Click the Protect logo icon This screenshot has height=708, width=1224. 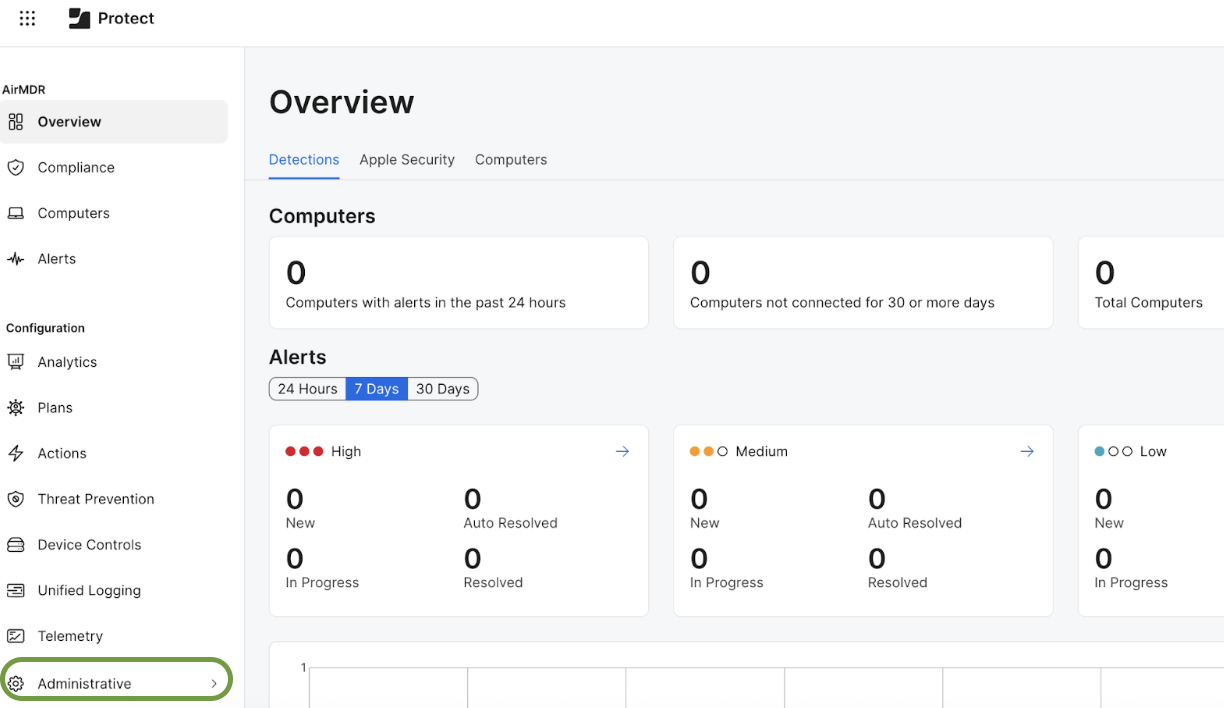point(79,18)
